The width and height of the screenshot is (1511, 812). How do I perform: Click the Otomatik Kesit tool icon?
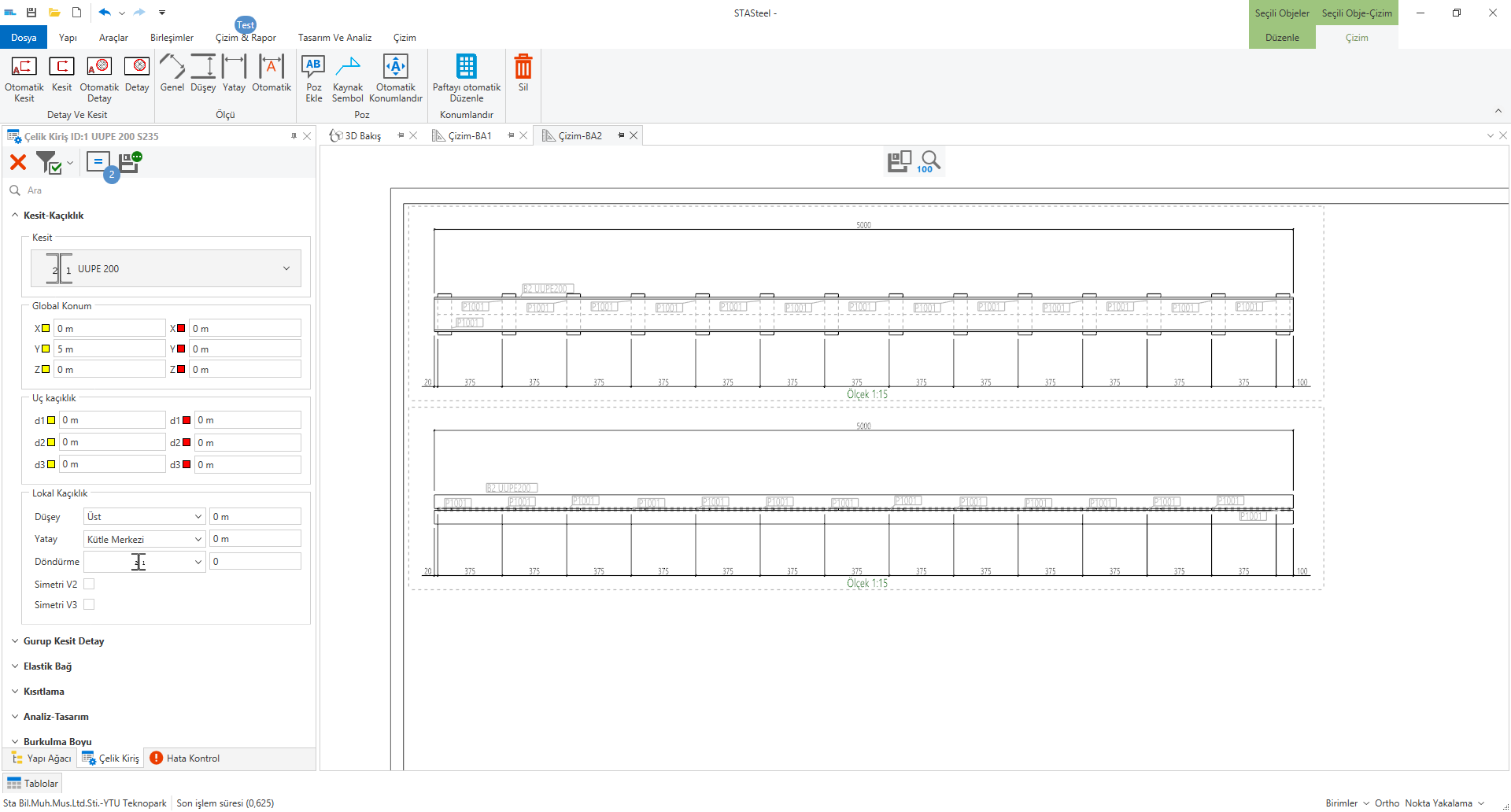[24, 68]
